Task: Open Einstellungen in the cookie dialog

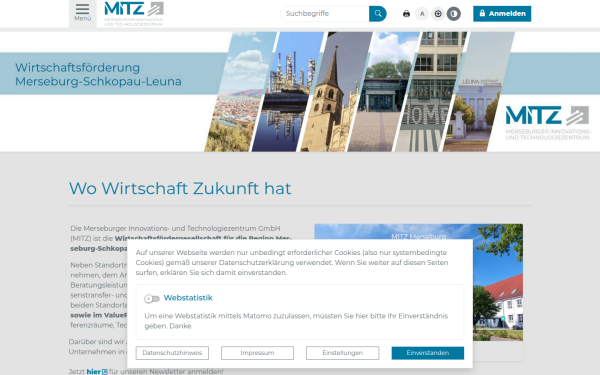Action: pyautogui.click(x=342, y=353)
